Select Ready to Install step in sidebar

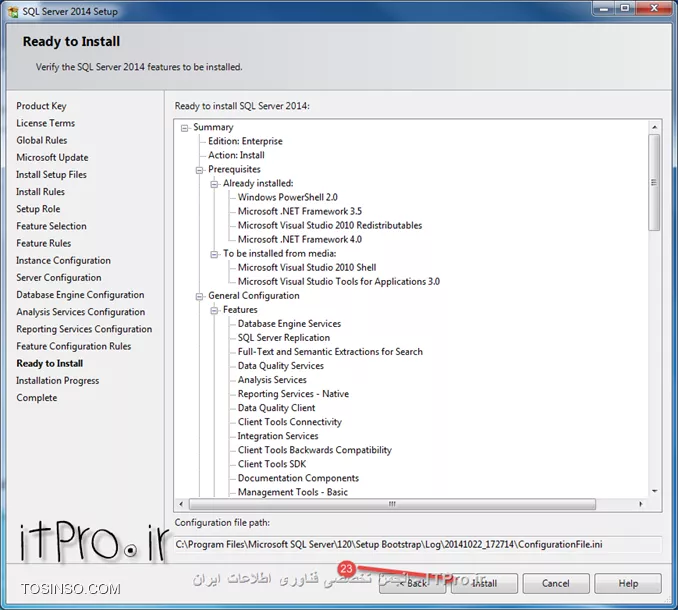click(50, 364)
